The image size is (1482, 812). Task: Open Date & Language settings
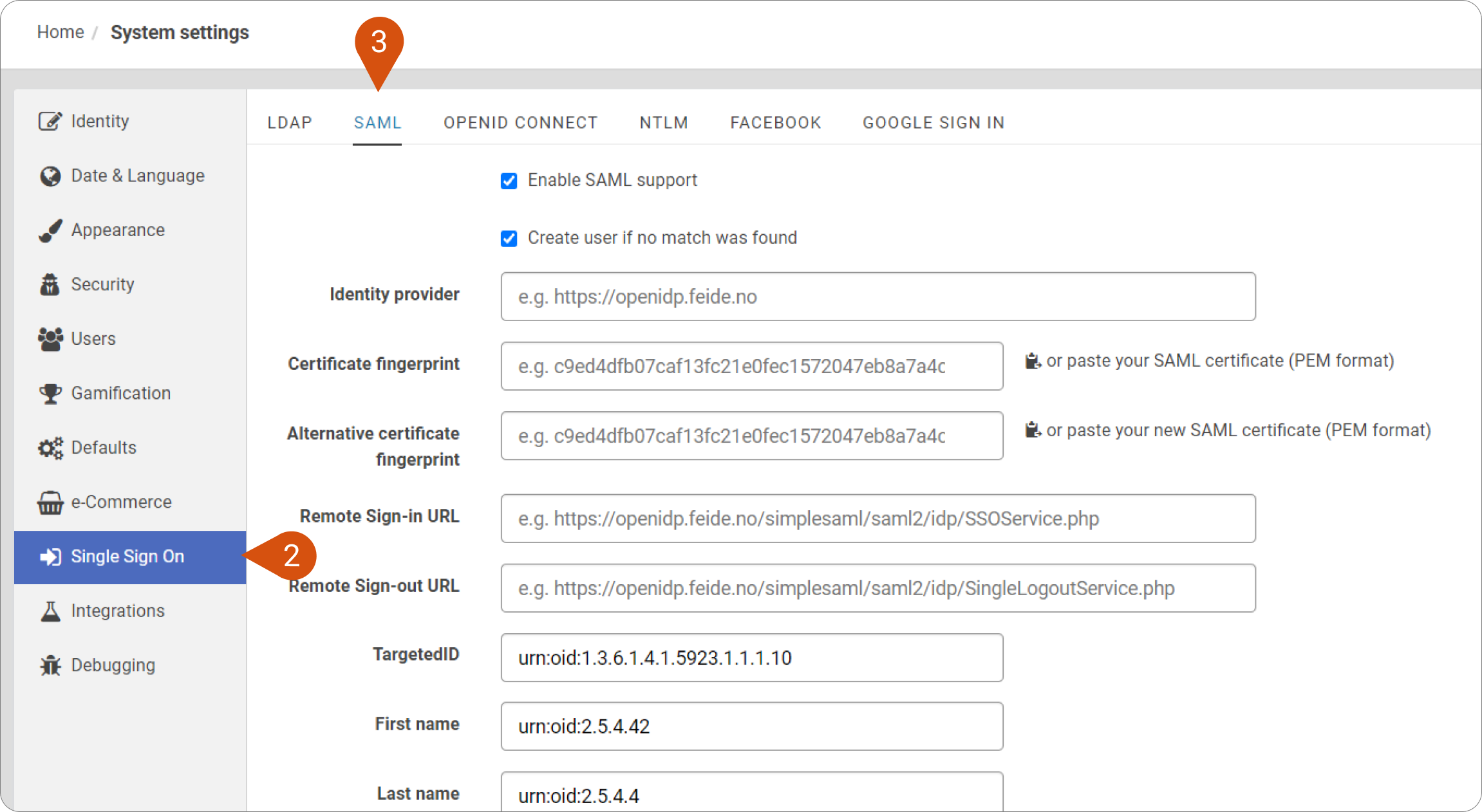[x=130, y=176]
